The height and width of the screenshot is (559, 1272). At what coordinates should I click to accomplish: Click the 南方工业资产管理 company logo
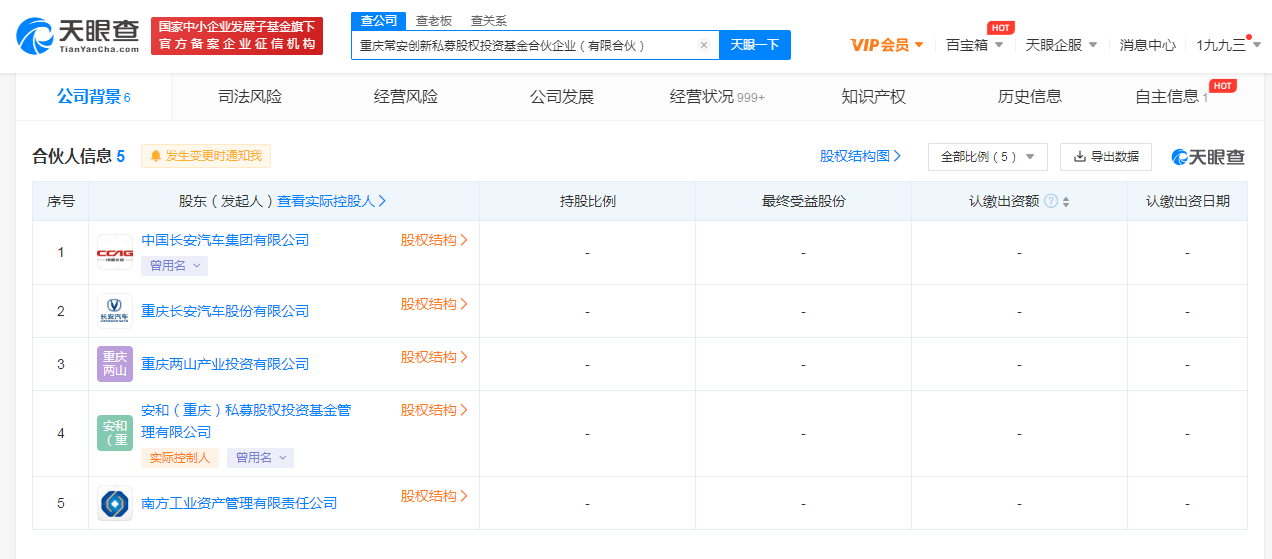pyautogui.click(x=114, y=503)
